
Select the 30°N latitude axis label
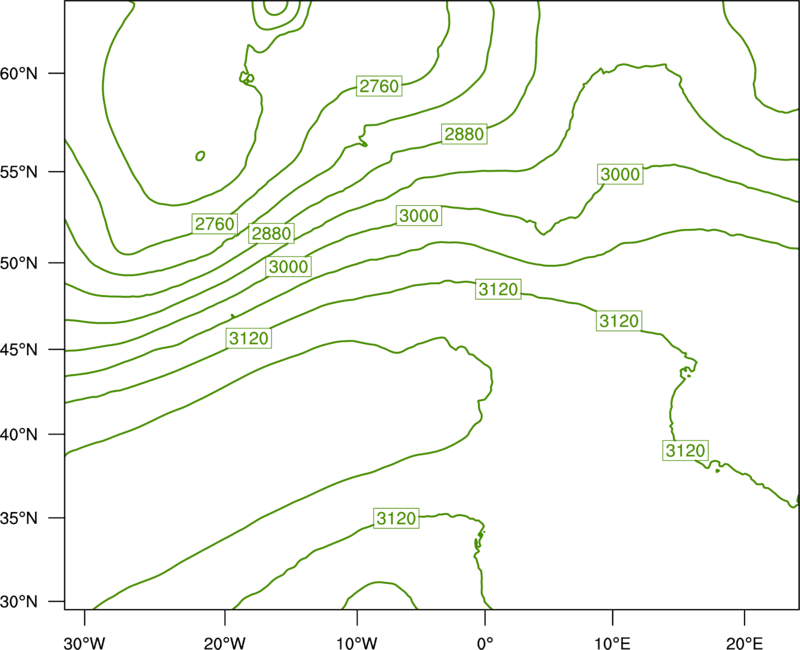click(19, 602)
